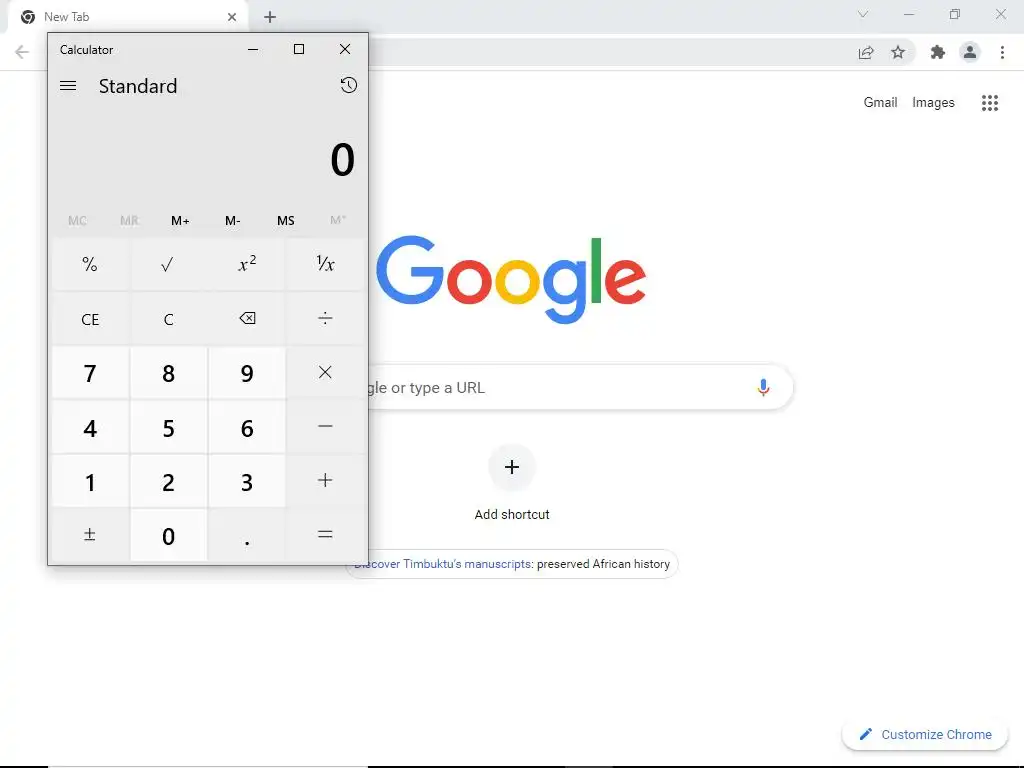Screen dimensions: 1024x768
Task: Bookmark this tab with the star icon
Action: click(x=898, y=52)
